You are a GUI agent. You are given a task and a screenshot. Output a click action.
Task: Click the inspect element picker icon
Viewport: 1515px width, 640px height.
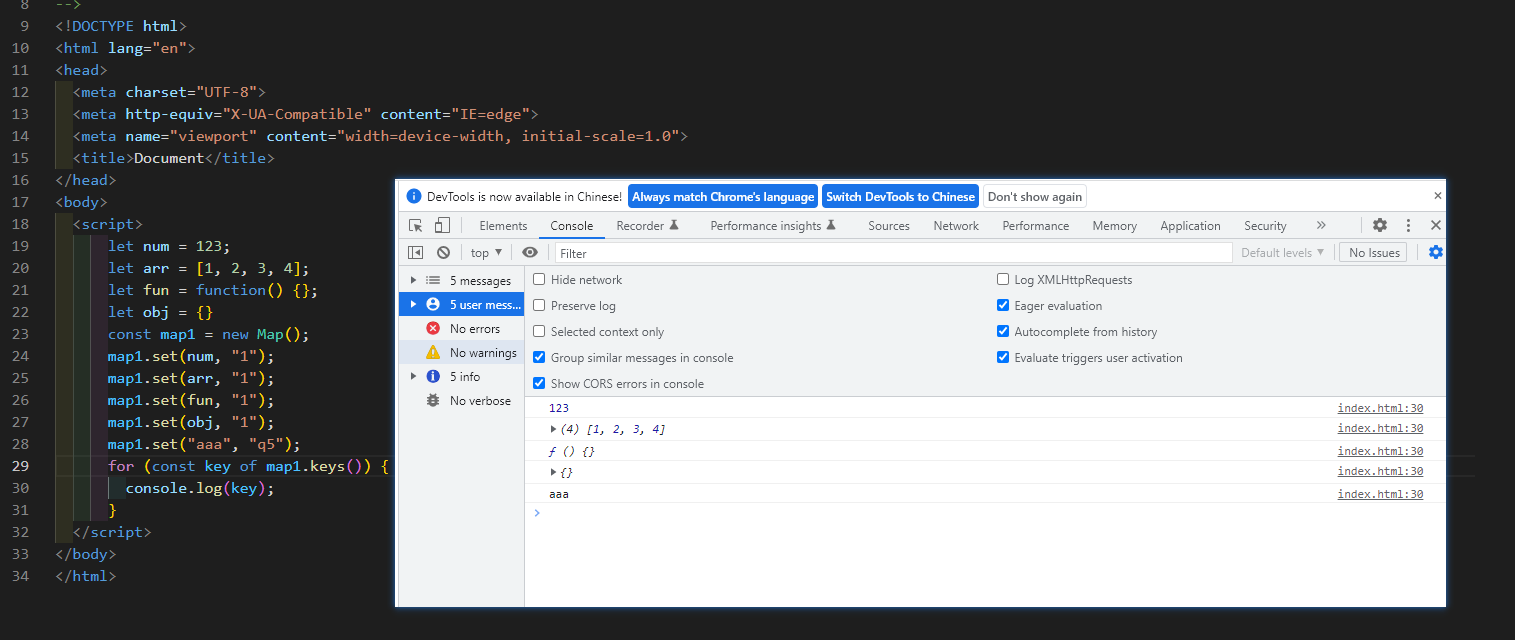(416, 226)
